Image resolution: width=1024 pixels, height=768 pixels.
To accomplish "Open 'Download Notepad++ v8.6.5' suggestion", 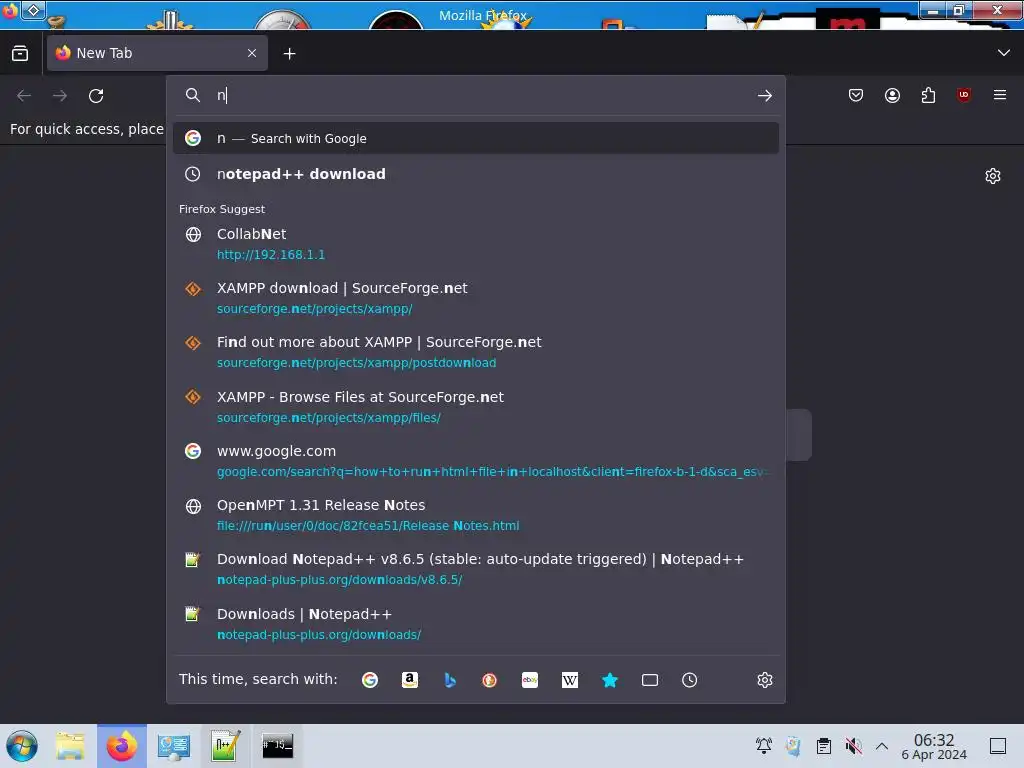I will point(475,569).
